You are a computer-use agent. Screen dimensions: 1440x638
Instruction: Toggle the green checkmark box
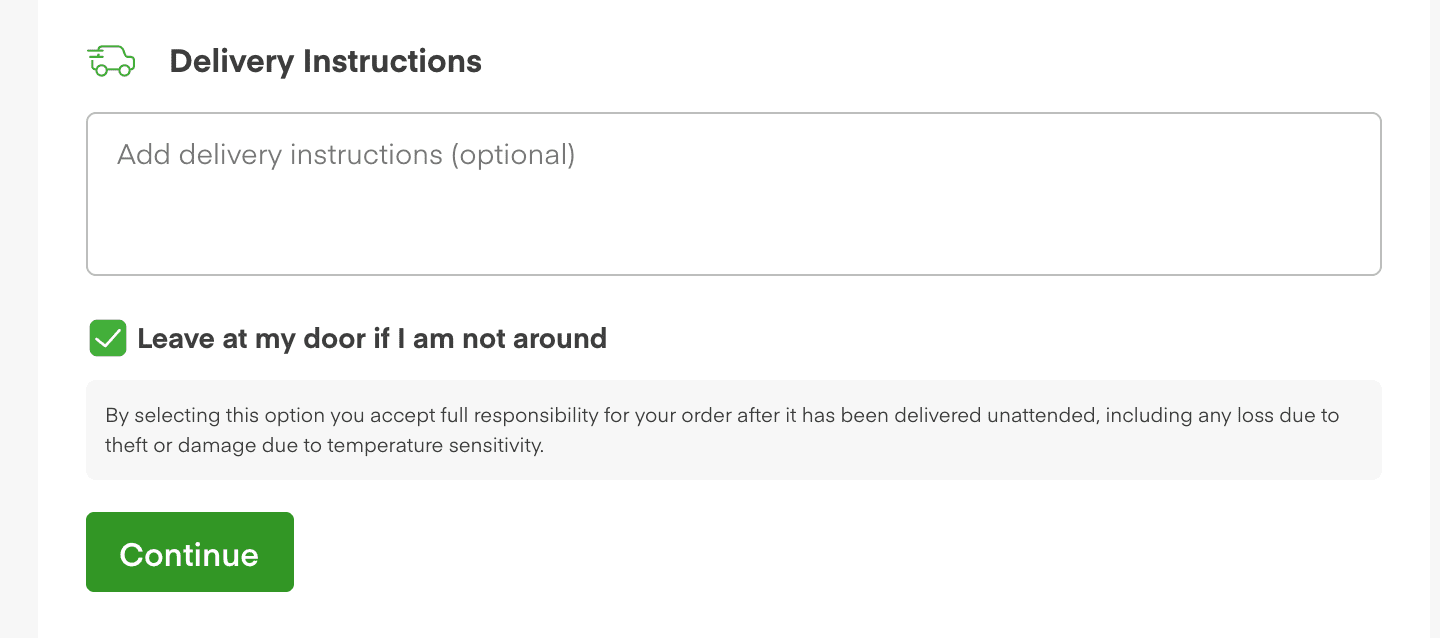(108, 338)
